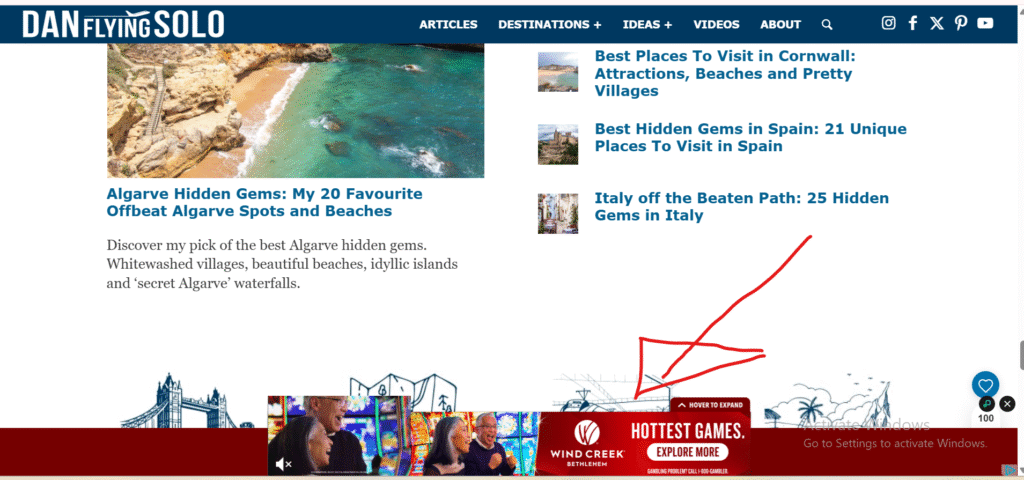
Task: Unmute the video ad sound
Action: [283, 464]
